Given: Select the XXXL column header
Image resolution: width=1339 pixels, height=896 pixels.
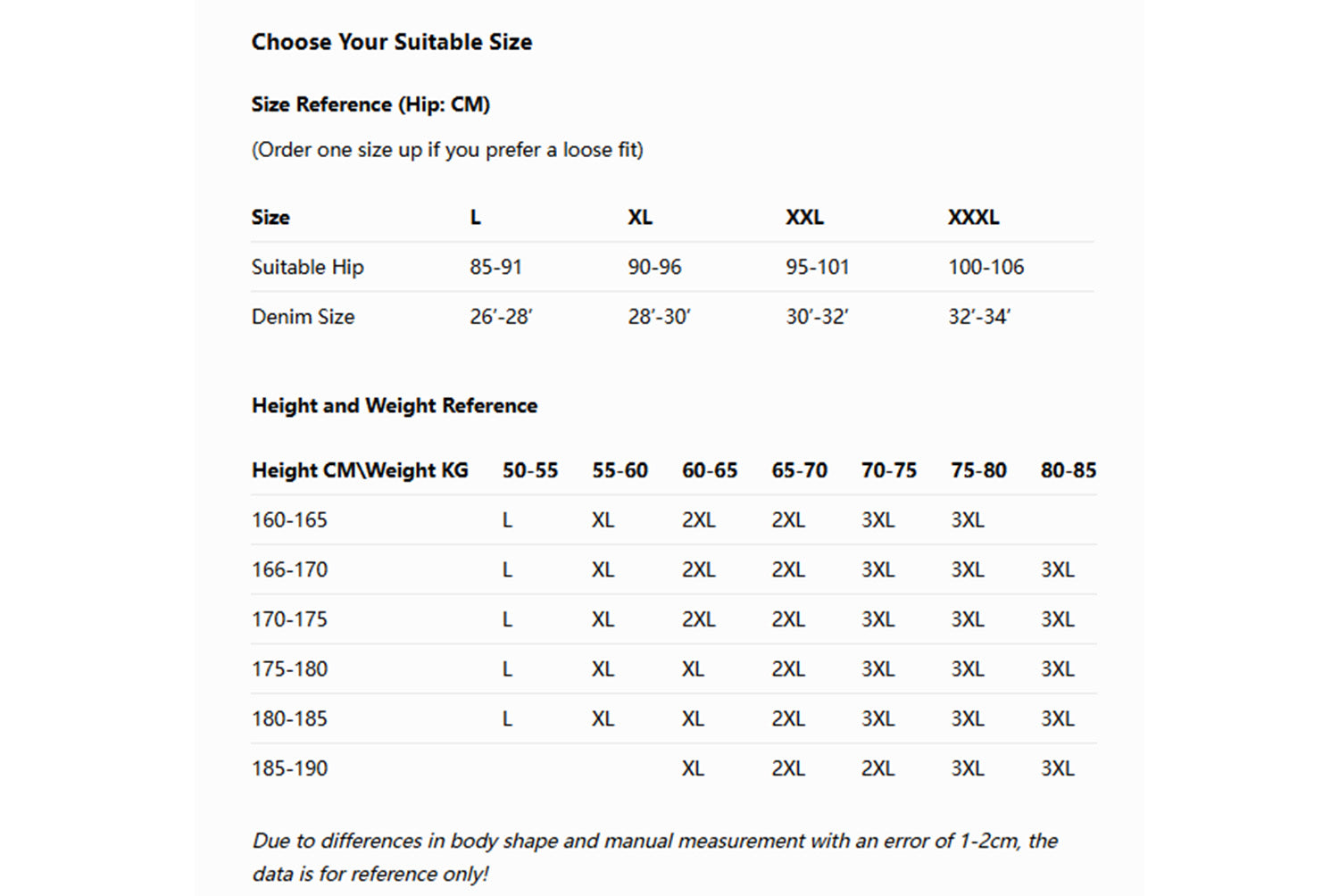Looking at the screenshot, I should tap(973, 217).
